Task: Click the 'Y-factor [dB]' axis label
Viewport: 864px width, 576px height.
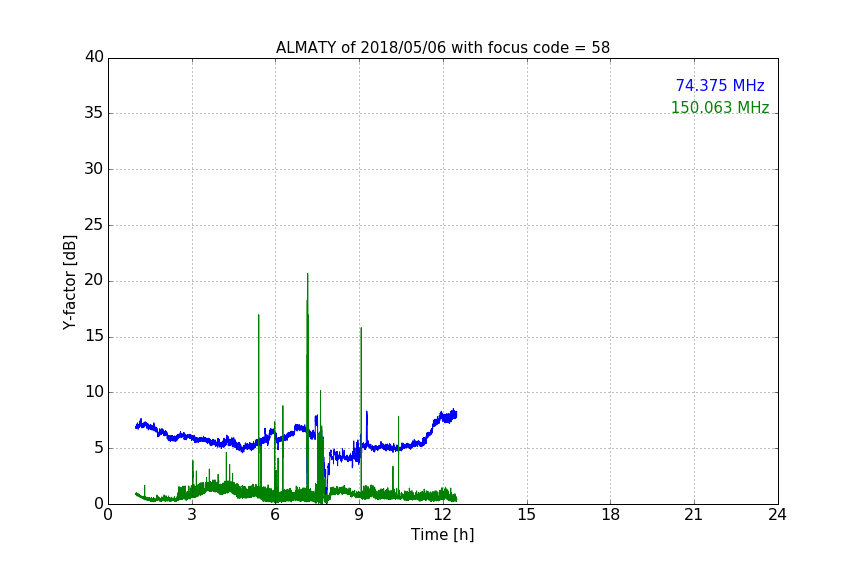Action: 69,282
